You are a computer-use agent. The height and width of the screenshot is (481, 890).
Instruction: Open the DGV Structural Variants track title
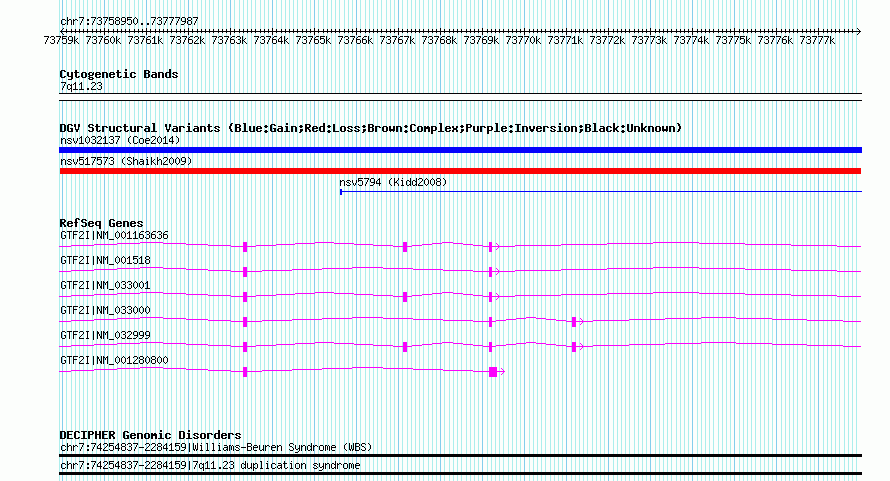point(370,128)
